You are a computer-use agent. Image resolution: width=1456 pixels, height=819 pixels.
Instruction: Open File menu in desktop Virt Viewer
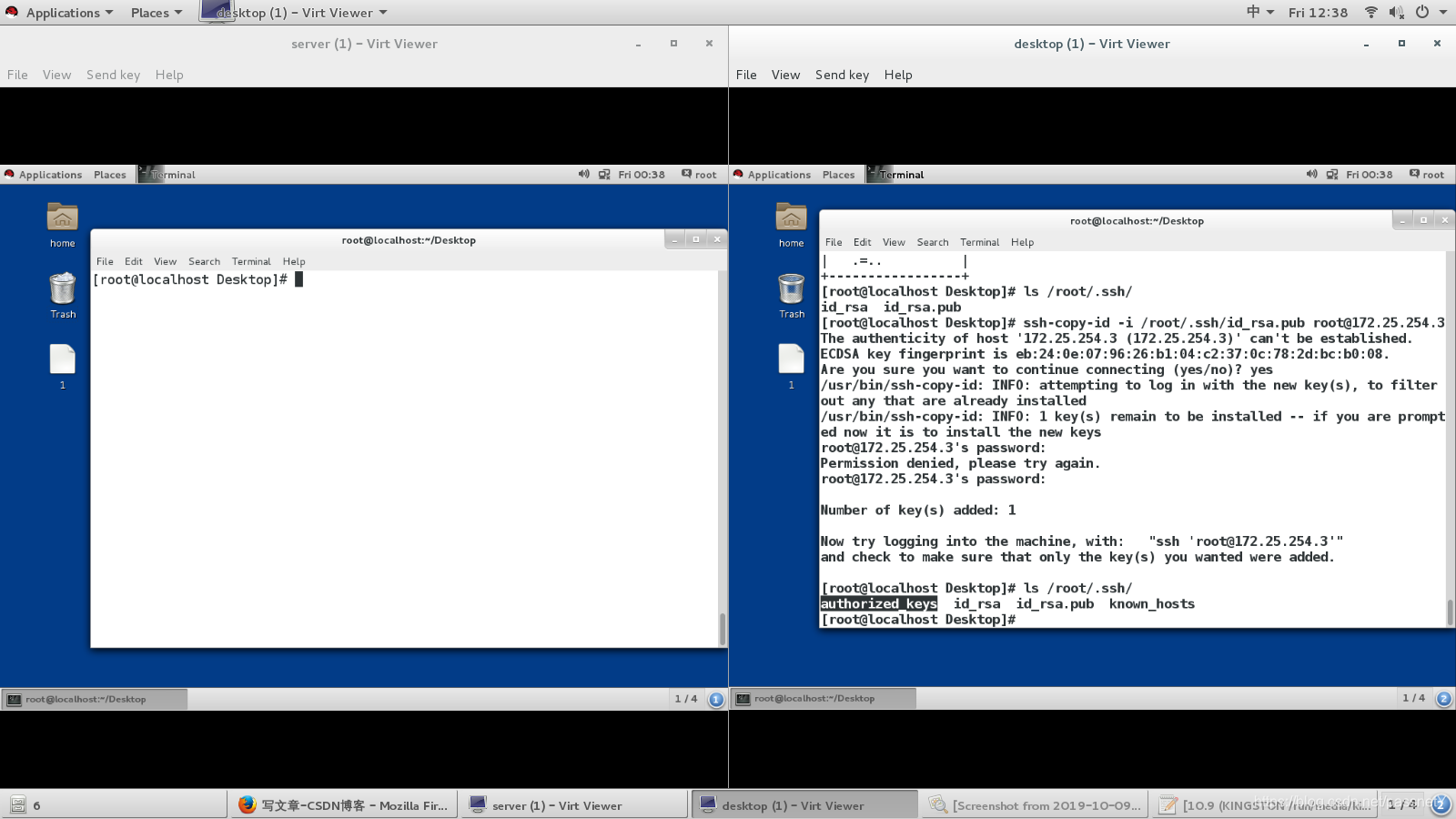click(746, 75)
